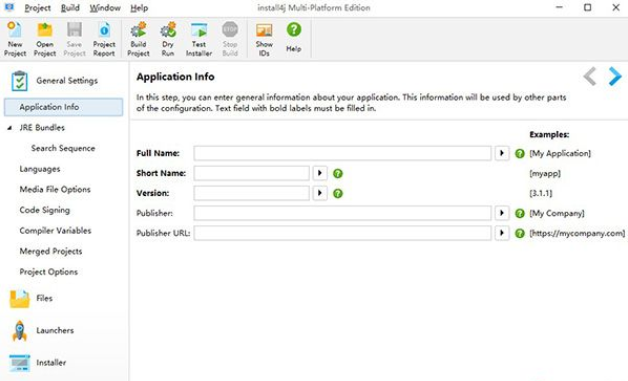Maximize the install4j window
Image resolution: width=628 pixels, height=381 pixels.
pos(588,8)
